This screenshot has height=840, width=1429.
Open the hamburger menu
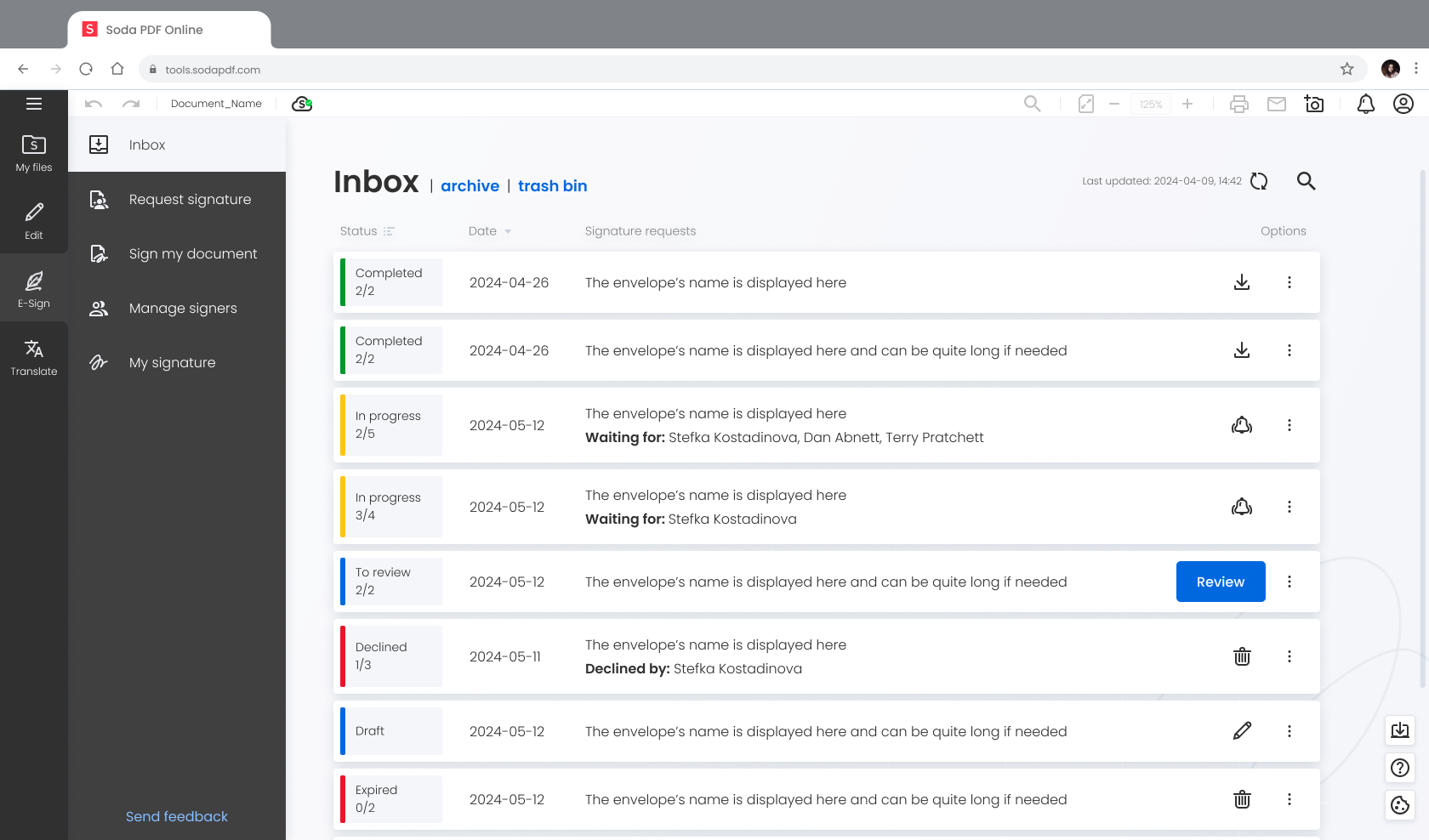click(x=34, y=103)
